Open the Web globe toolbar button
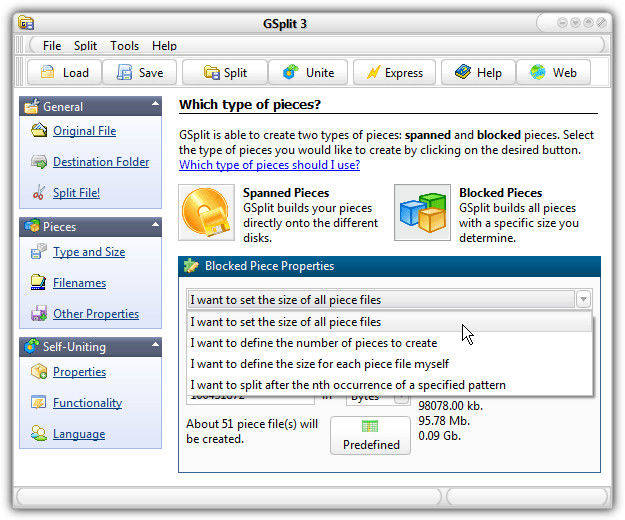 tap(538, 72)
